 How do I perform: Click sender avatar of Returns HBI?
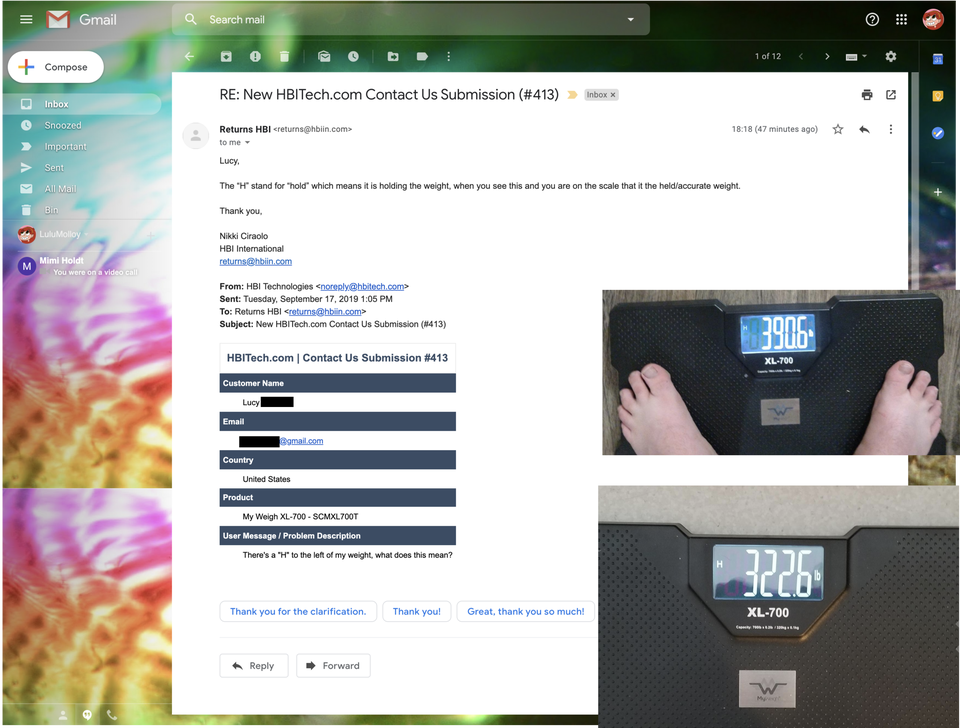196,136
